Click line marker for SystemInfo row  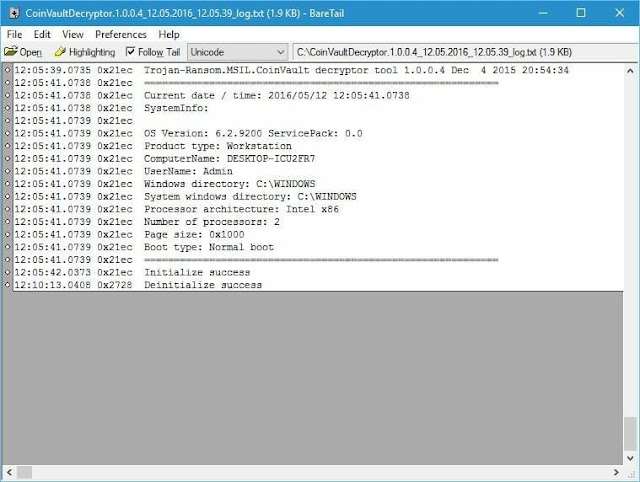click(7, 108)
